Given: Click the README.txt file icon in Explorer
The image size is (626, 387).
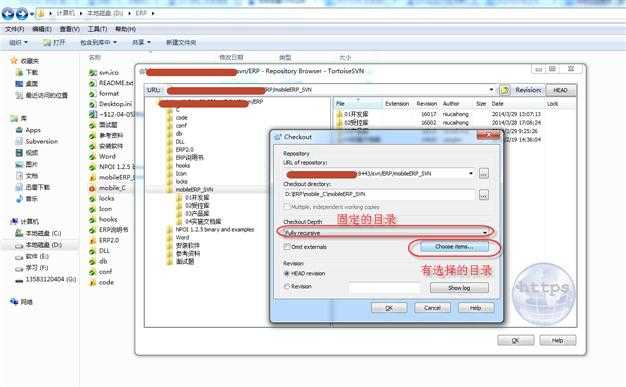Looking at the screenshot, I should pyautogui.click(x=93, y=83).
